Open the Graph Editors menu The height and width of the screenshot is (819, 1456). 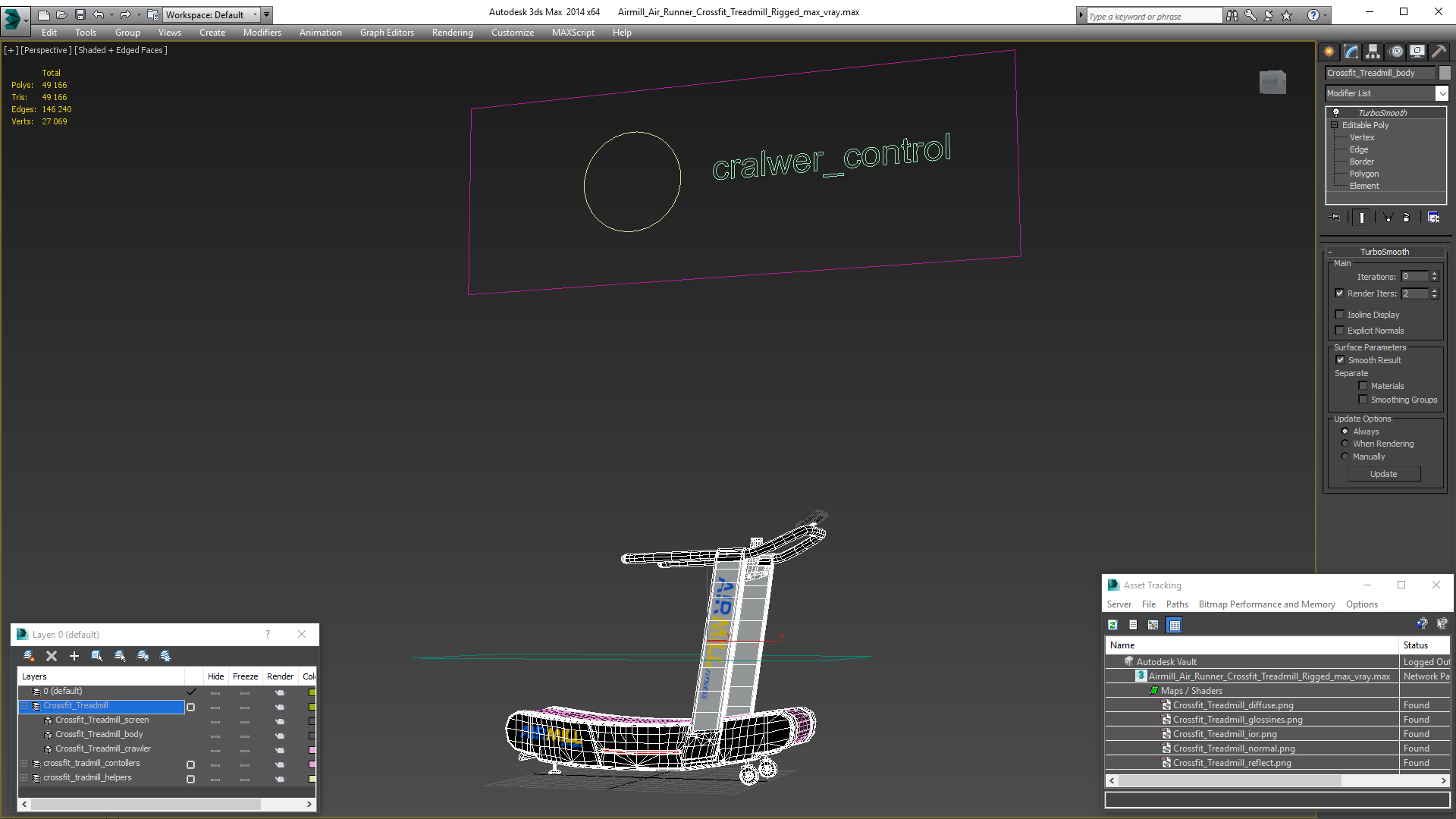point(387,33)
